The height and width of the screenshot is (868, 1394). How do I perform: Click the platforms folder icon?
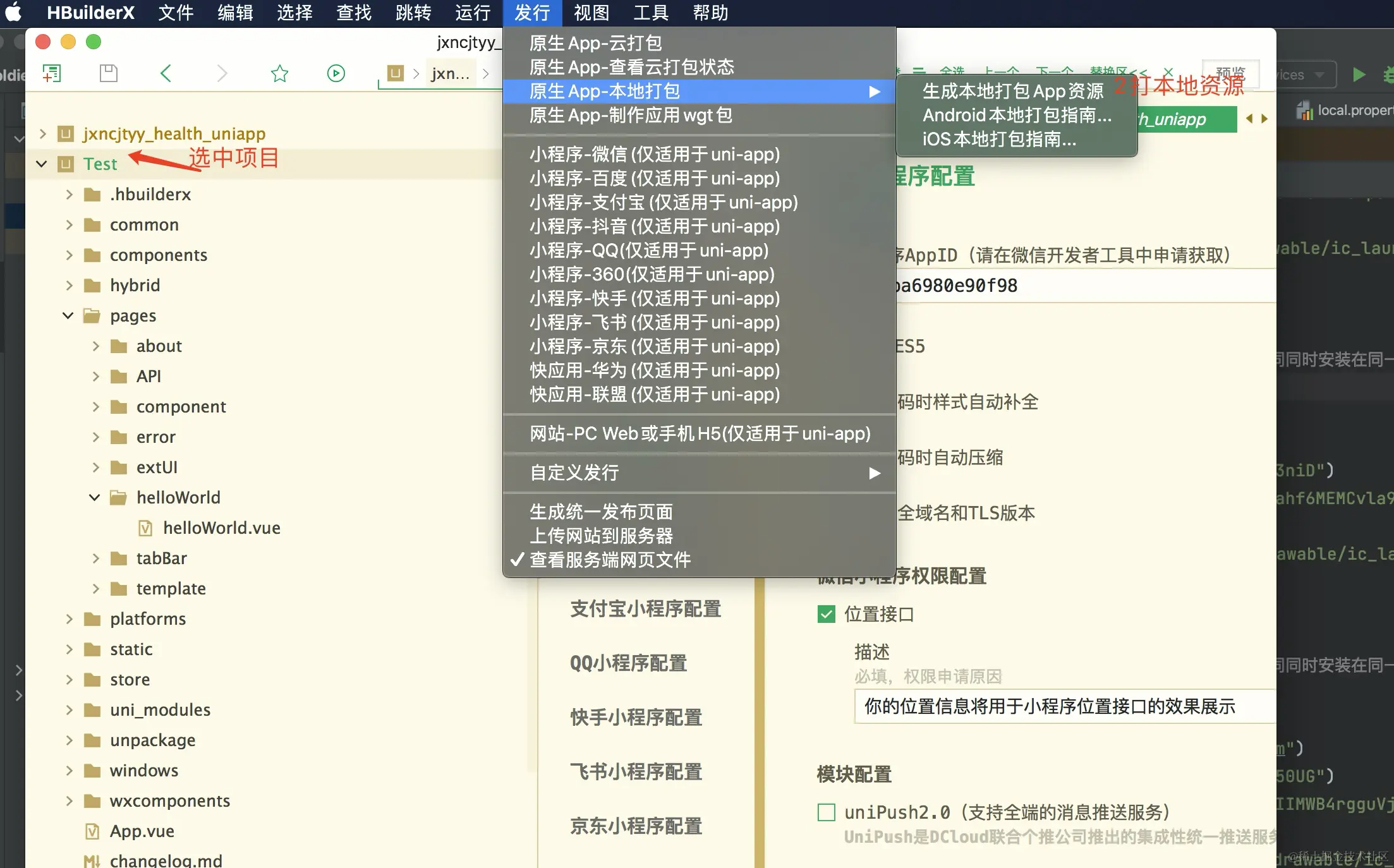pos(92,619)
